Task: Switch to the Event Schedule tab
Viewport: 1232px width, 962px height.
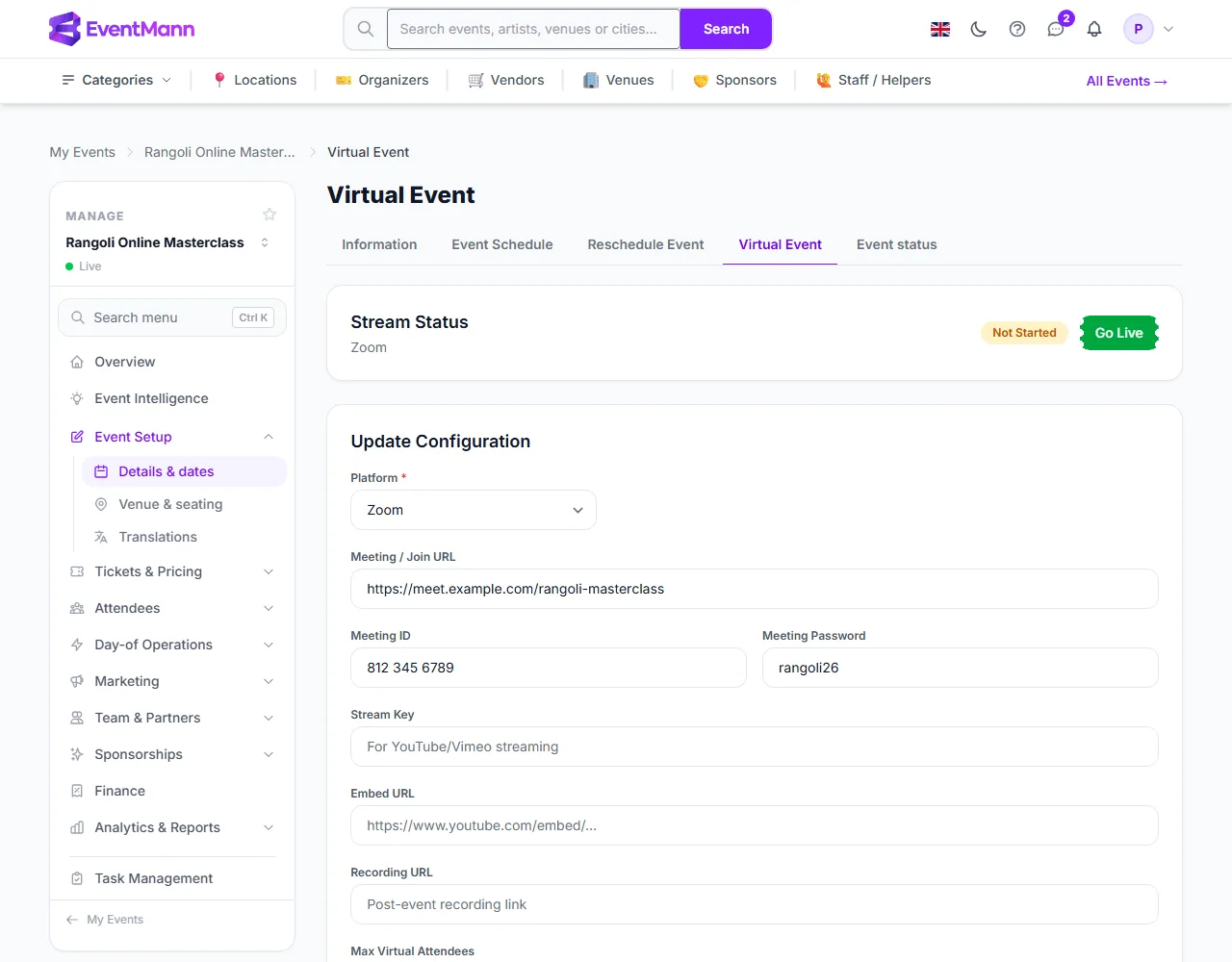Action: pyautogui.click(x=502, y=244)
